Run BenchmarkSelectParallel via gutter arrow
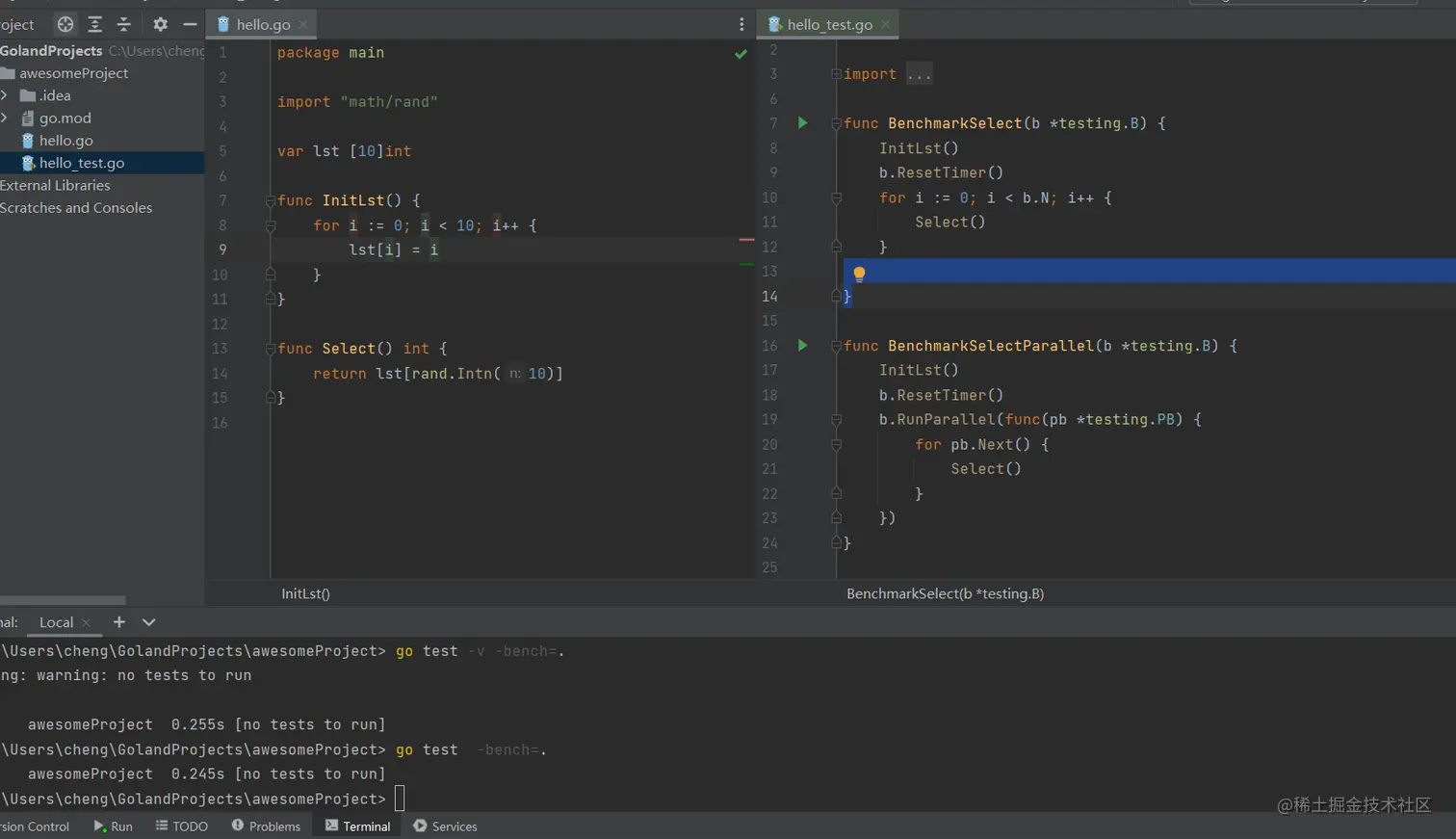Image resolution: width=1456 pixels, height=839 pixels. point(802,345)
